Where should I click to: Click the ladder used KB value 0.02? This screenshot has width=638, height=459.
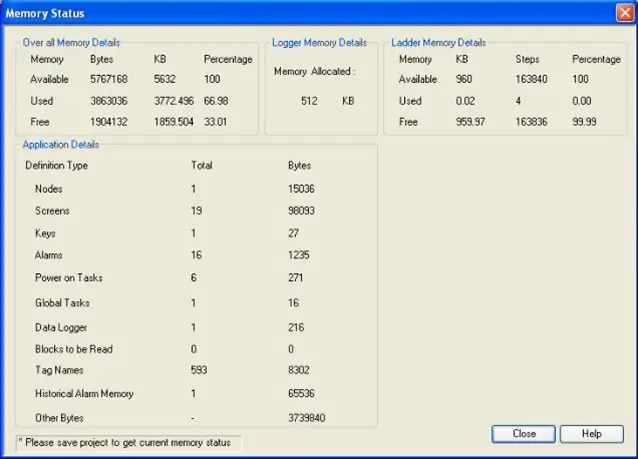(465, 101)
